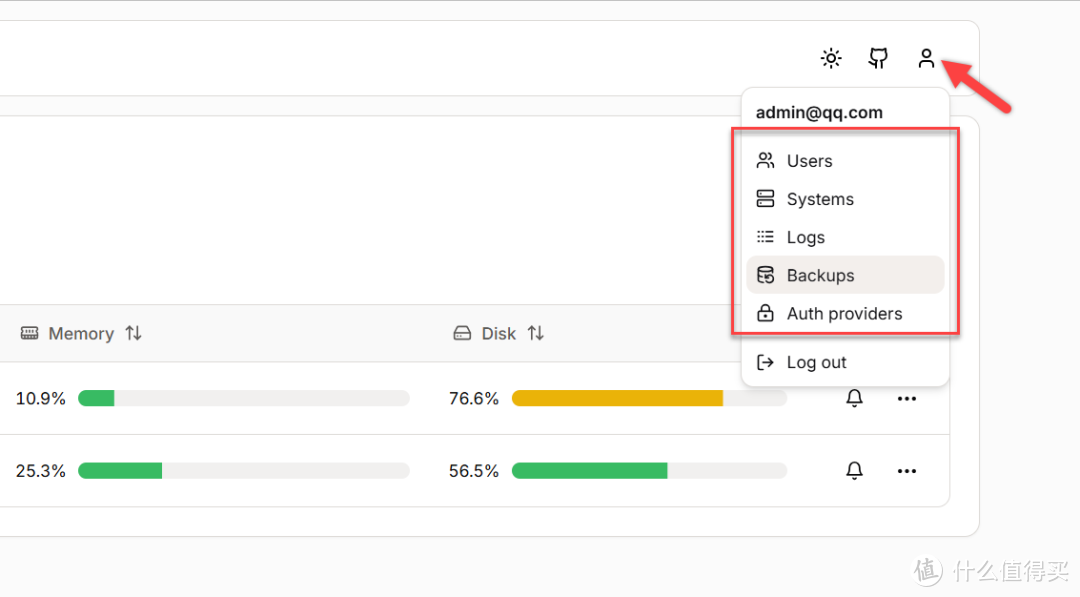Open Users from admin menu

click(x=809, y=161)
